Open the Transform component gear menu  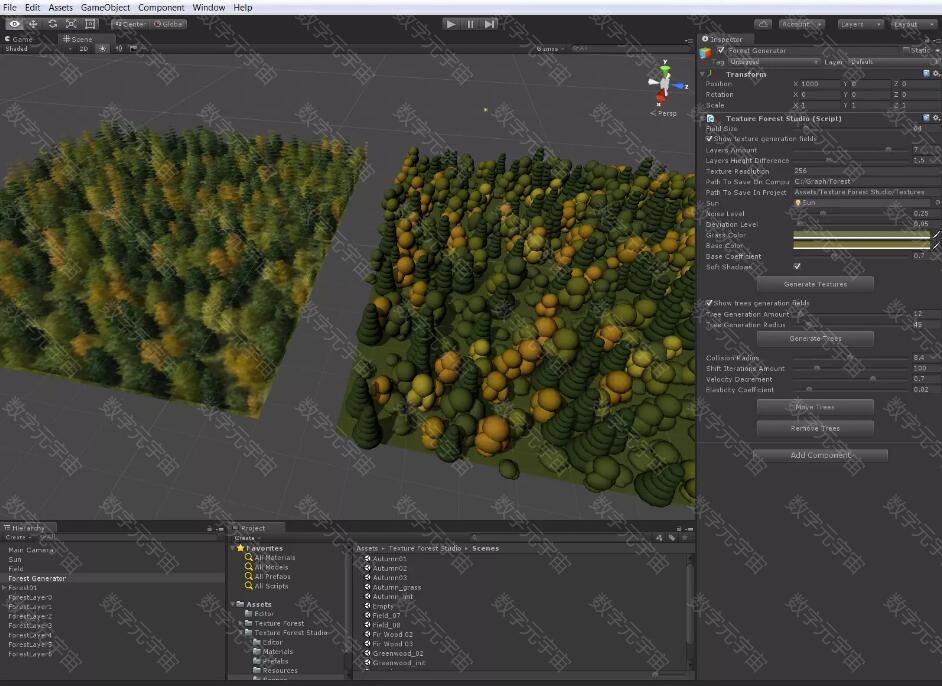[935, 74]
